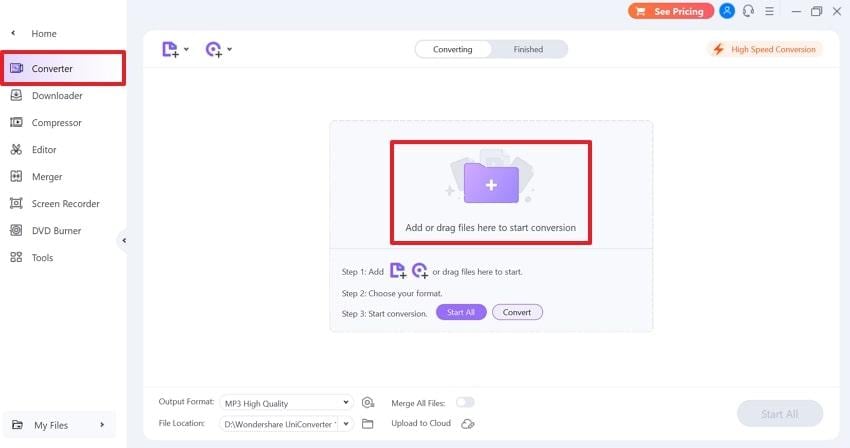Click the Converter sidebar icon
The width and height of the screenshot is (850, 448).
pos(16,68)
